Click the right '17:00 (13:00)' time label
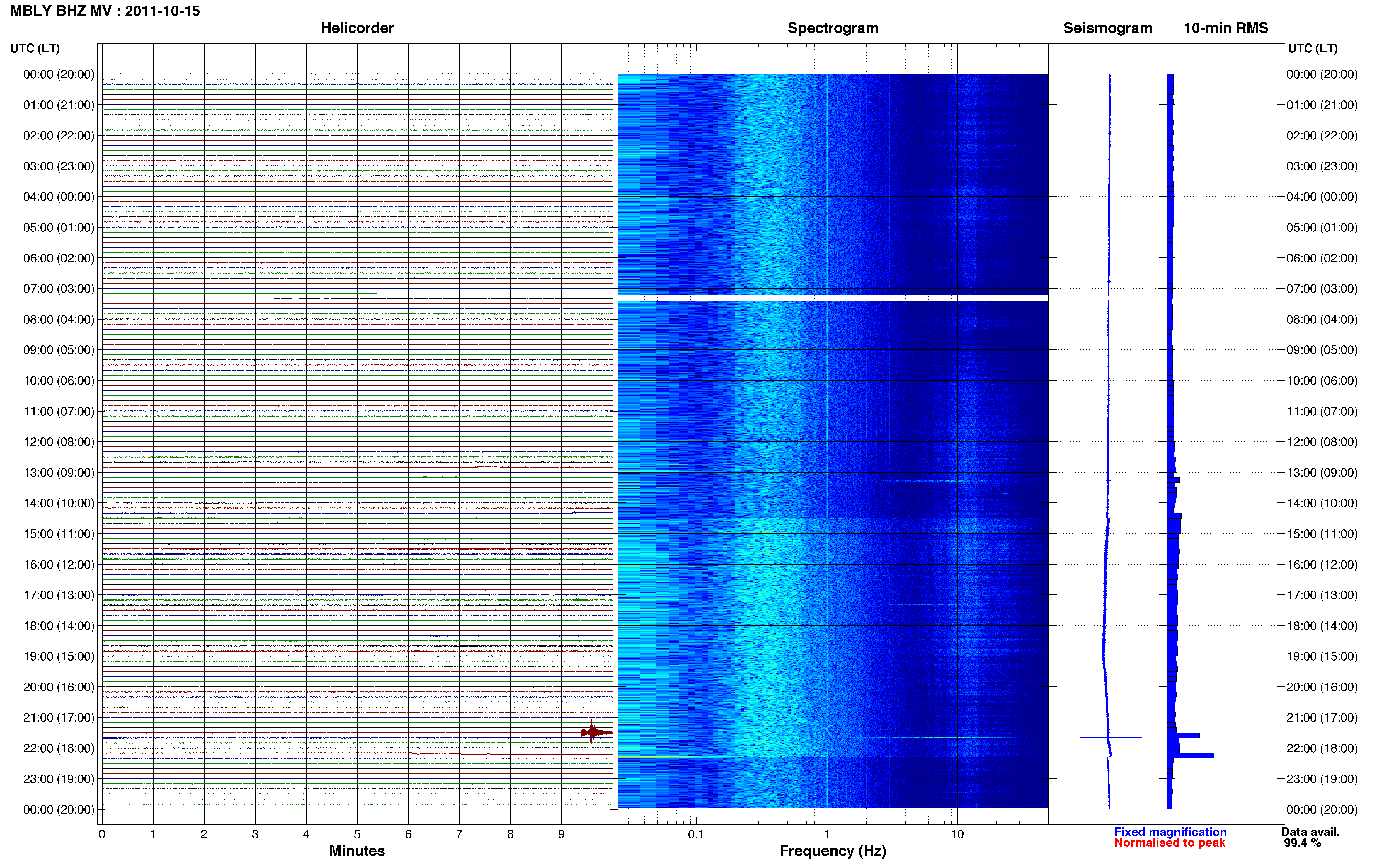The image size is (1389, 868). click(1322, 595)
